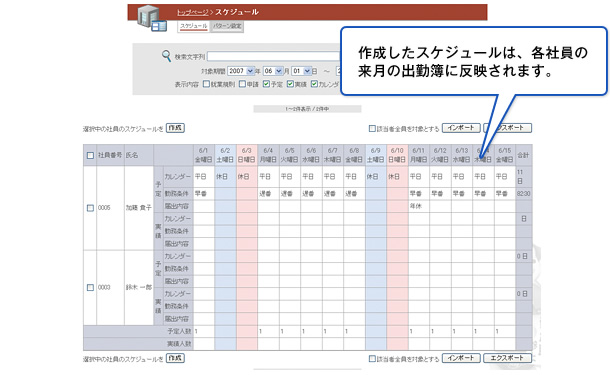Select employee 0003 row checkbox
The height and width of the screenshot is (375, 610).
[x=90, y=287]
